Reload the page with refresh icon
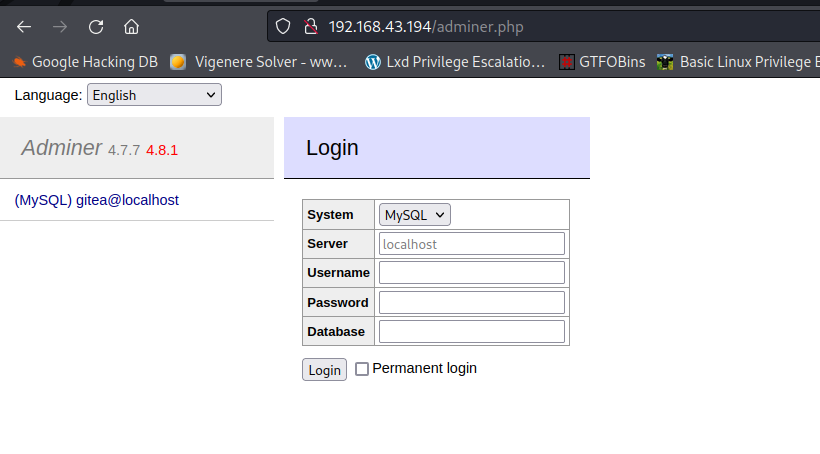820x454 pixels. coord(96,26)
